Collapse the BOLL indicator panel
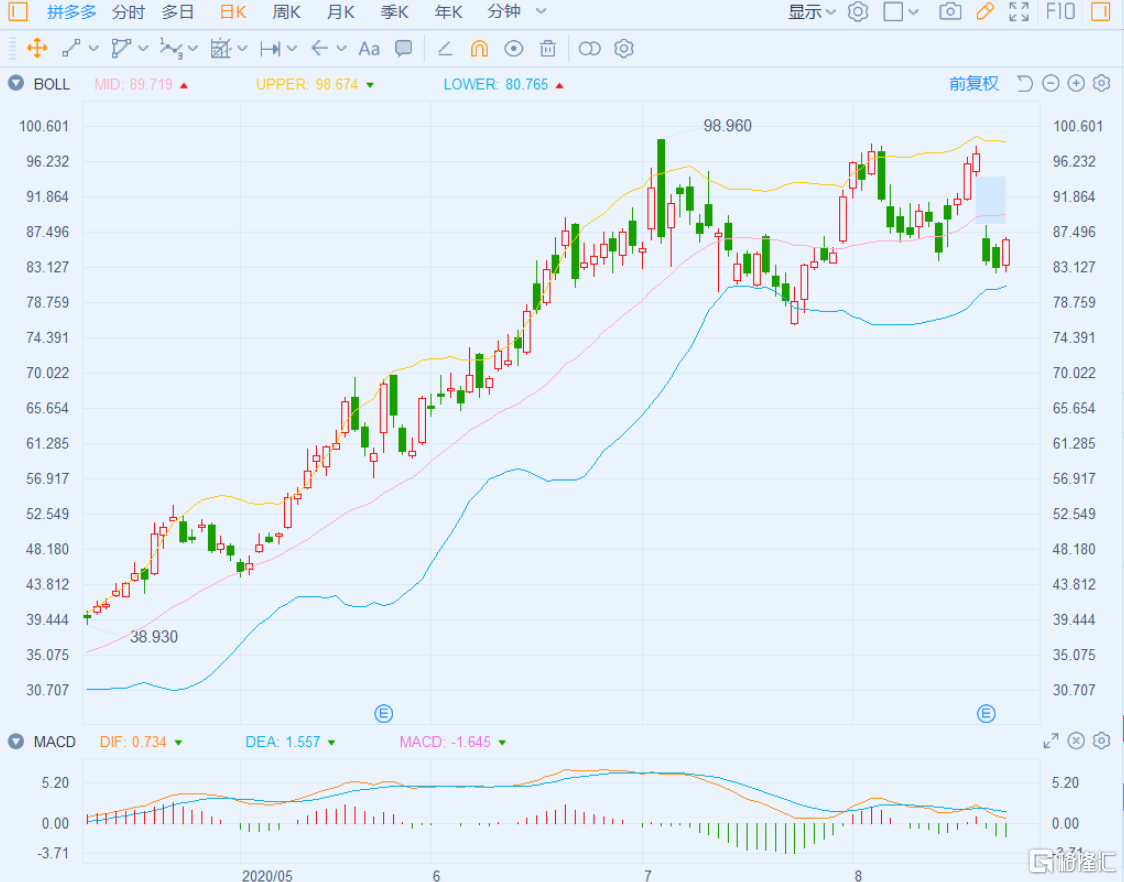This screenshot has width=1124, height=882. point(16,84)
